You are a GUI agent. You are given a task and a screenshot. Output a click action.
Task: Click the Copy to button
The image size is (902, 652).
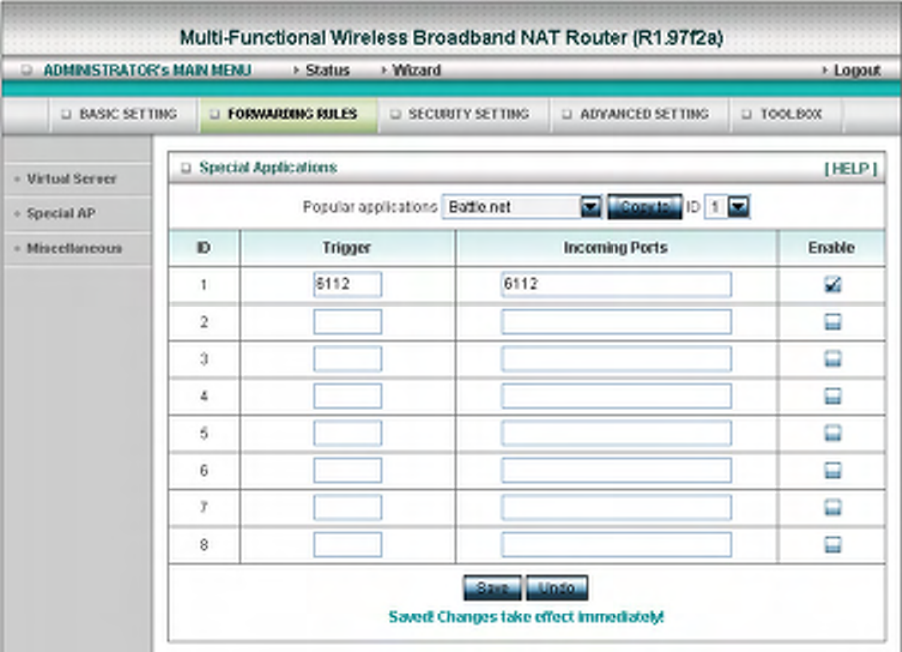644,207
